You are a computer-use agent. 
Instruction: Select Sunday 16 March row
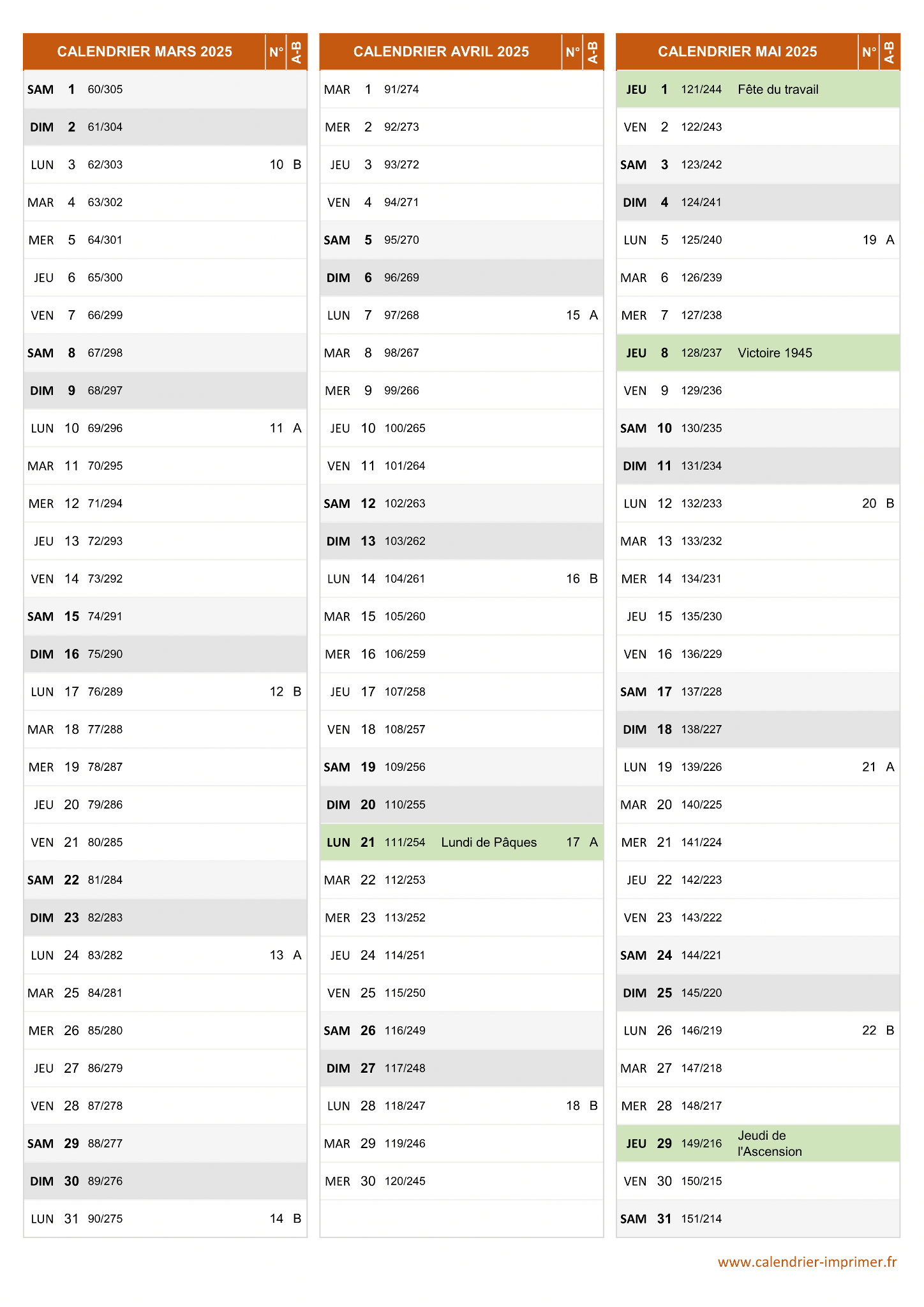pyautogui.click(x=165, y=654)
